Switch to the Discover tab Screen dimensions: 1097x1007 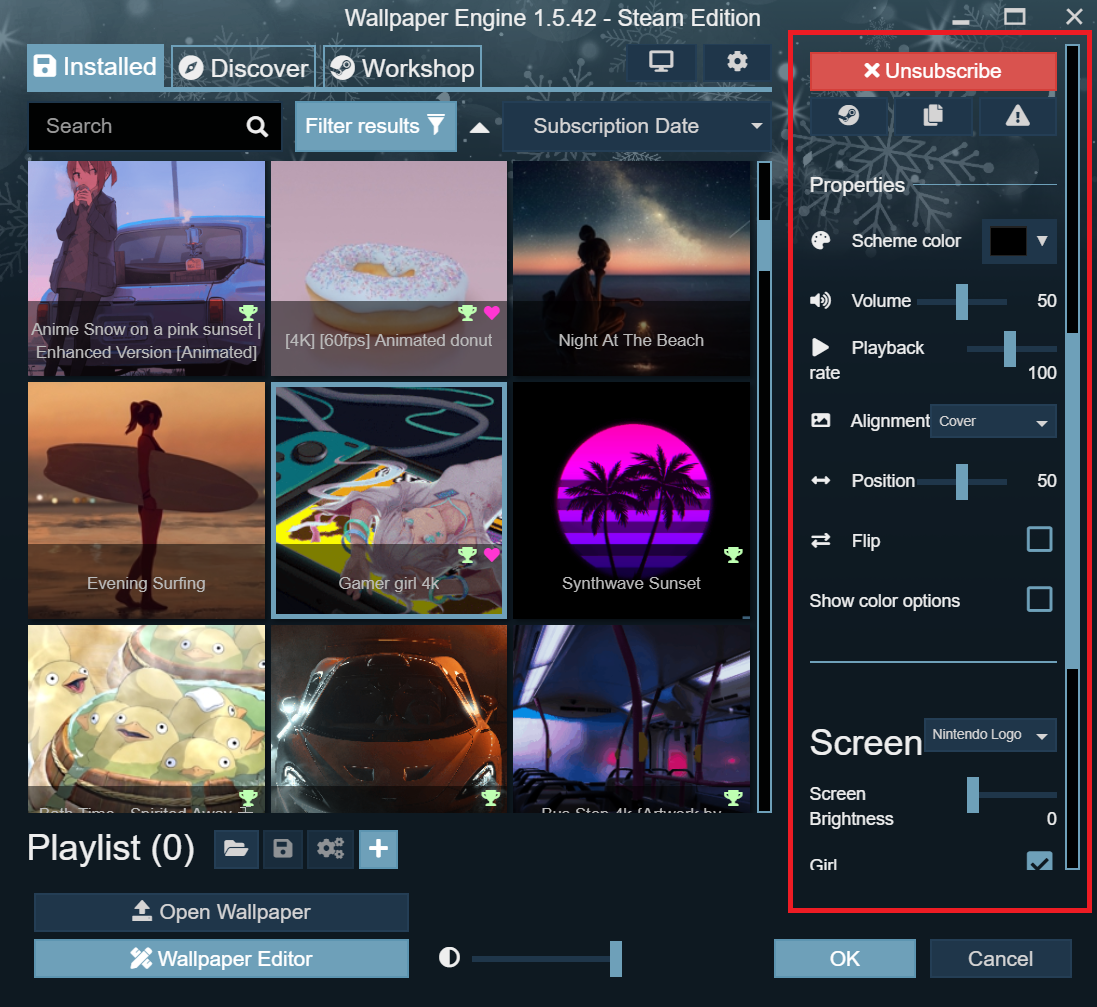click(x=243, y=68)
